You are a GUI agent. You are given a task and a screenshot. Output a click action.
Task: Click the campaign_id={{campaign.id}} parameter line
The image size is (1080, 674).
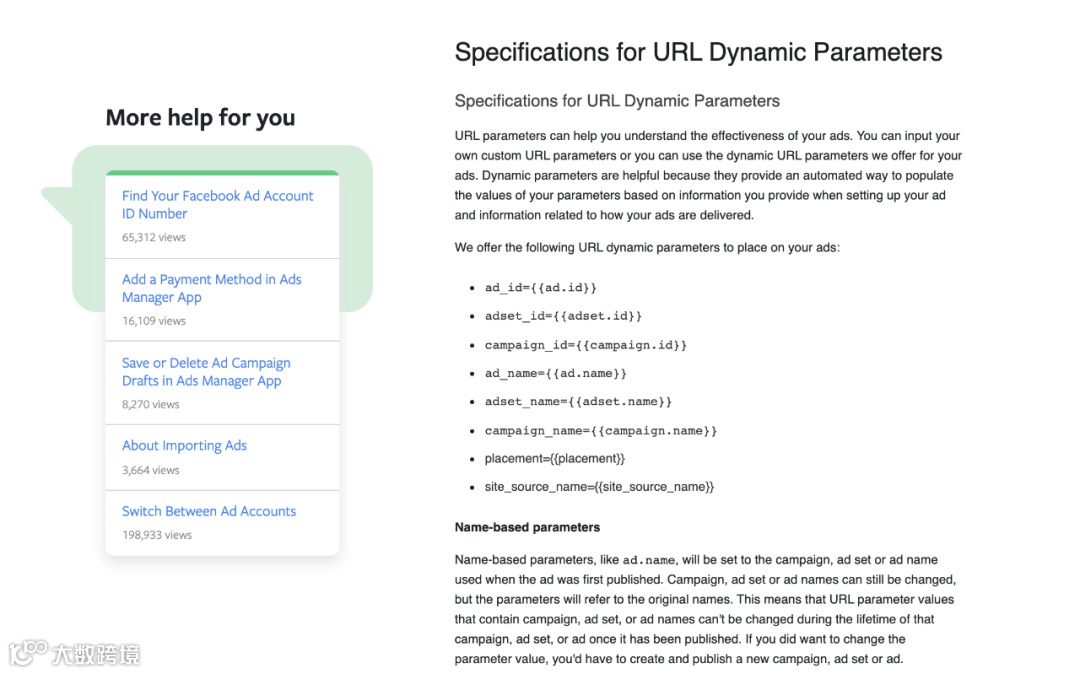(x=585, y=345)
